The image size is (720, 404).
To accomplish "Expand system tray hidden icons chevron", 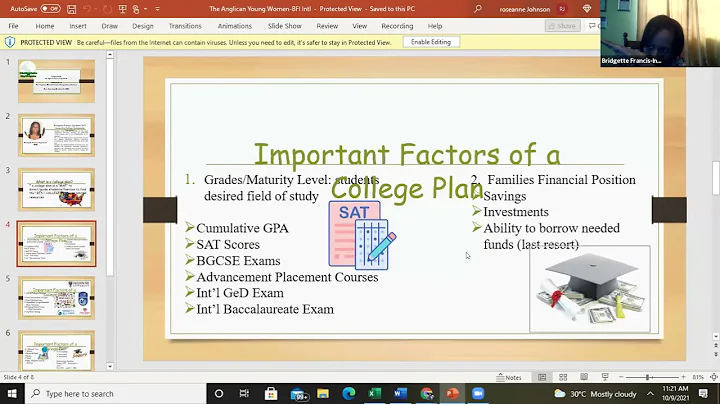I will 650,393.
